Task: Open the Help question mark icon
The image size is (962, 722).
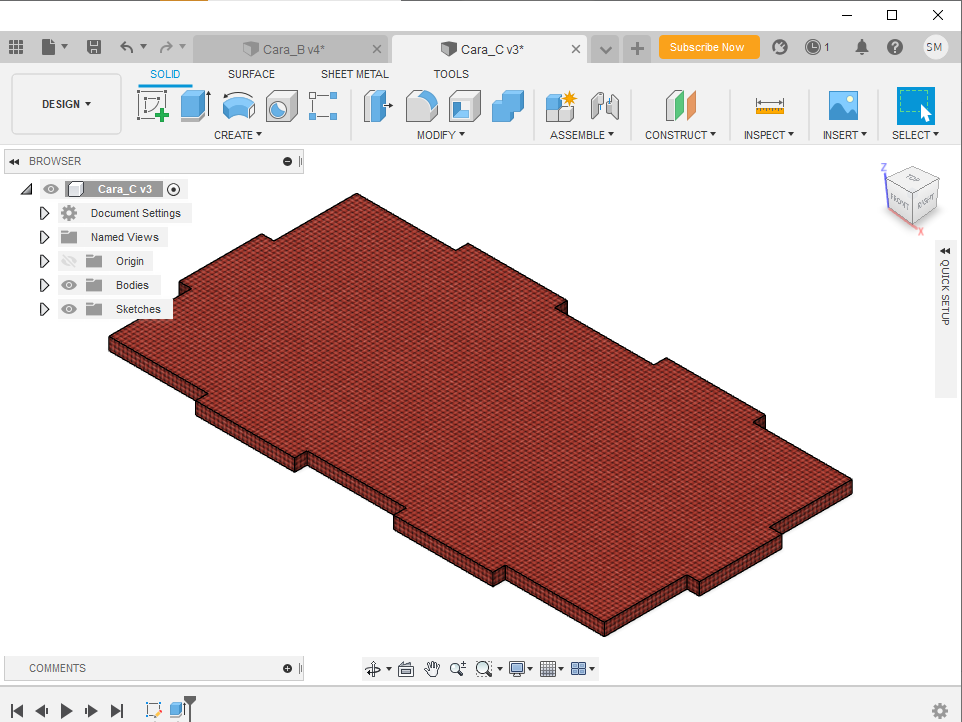Action: tap(895, 47)
